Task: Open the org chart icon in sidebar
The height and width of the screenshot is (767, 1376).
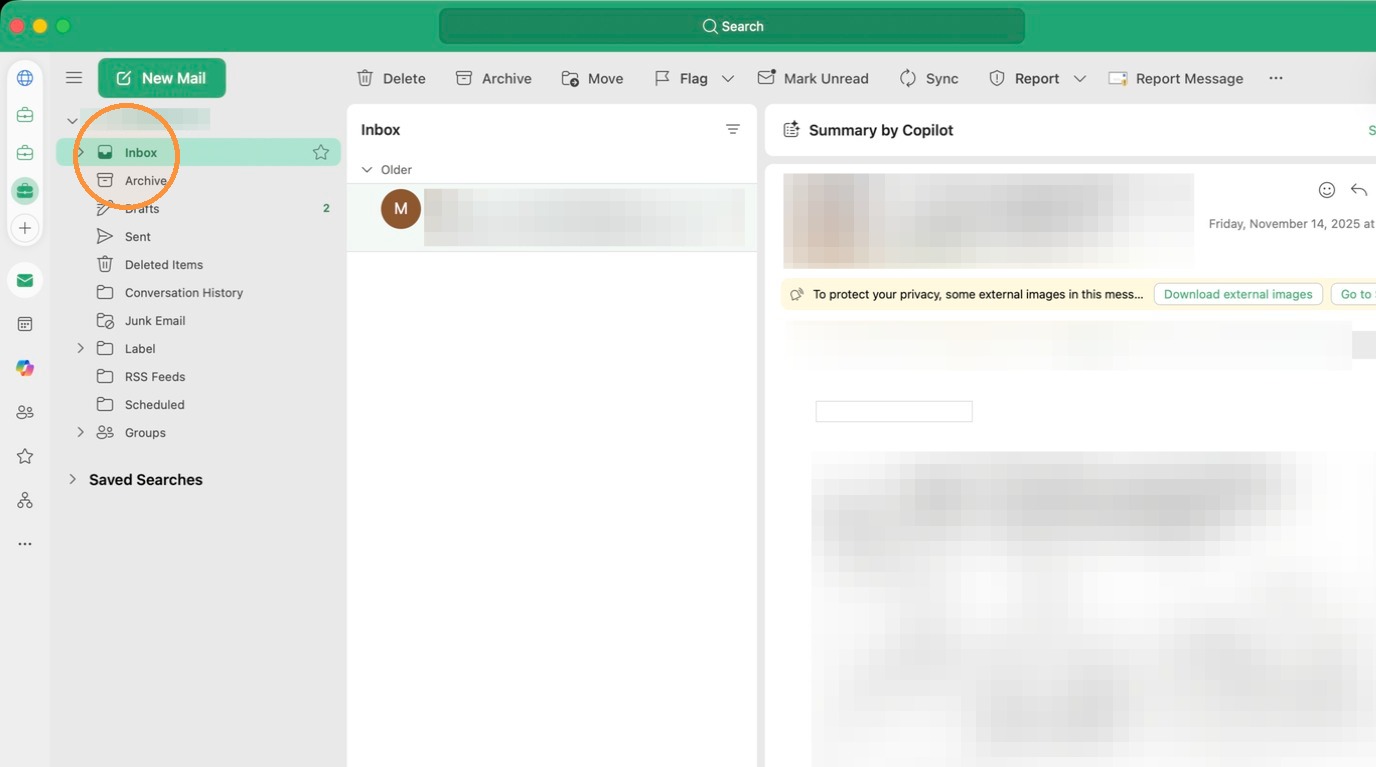Action: click(25, 500)
